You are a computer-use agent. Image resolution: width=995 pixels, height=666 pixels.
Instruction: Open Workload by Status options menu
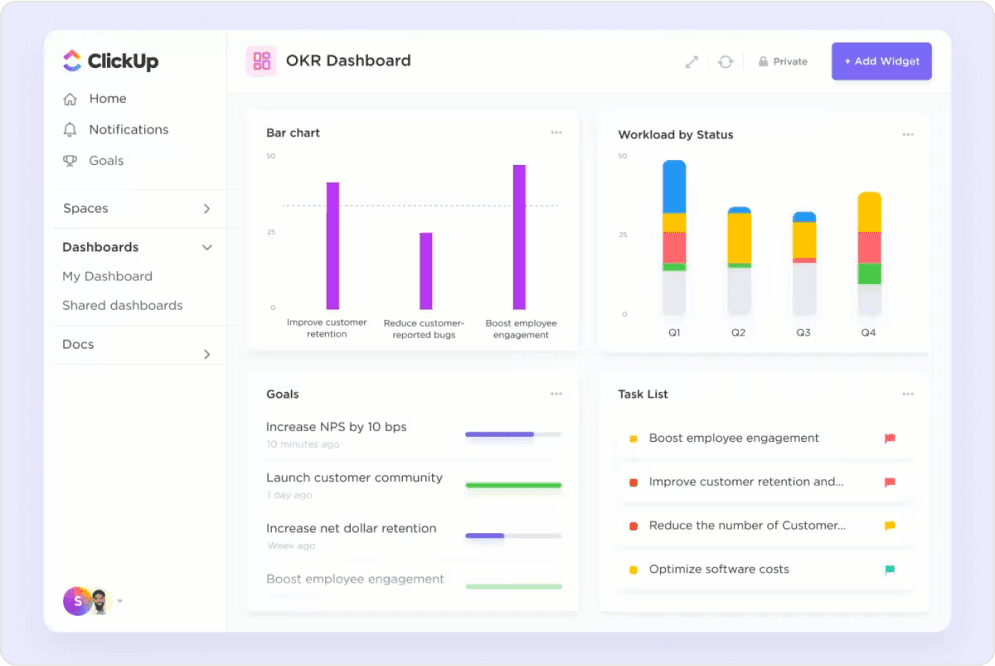point(908,134)
